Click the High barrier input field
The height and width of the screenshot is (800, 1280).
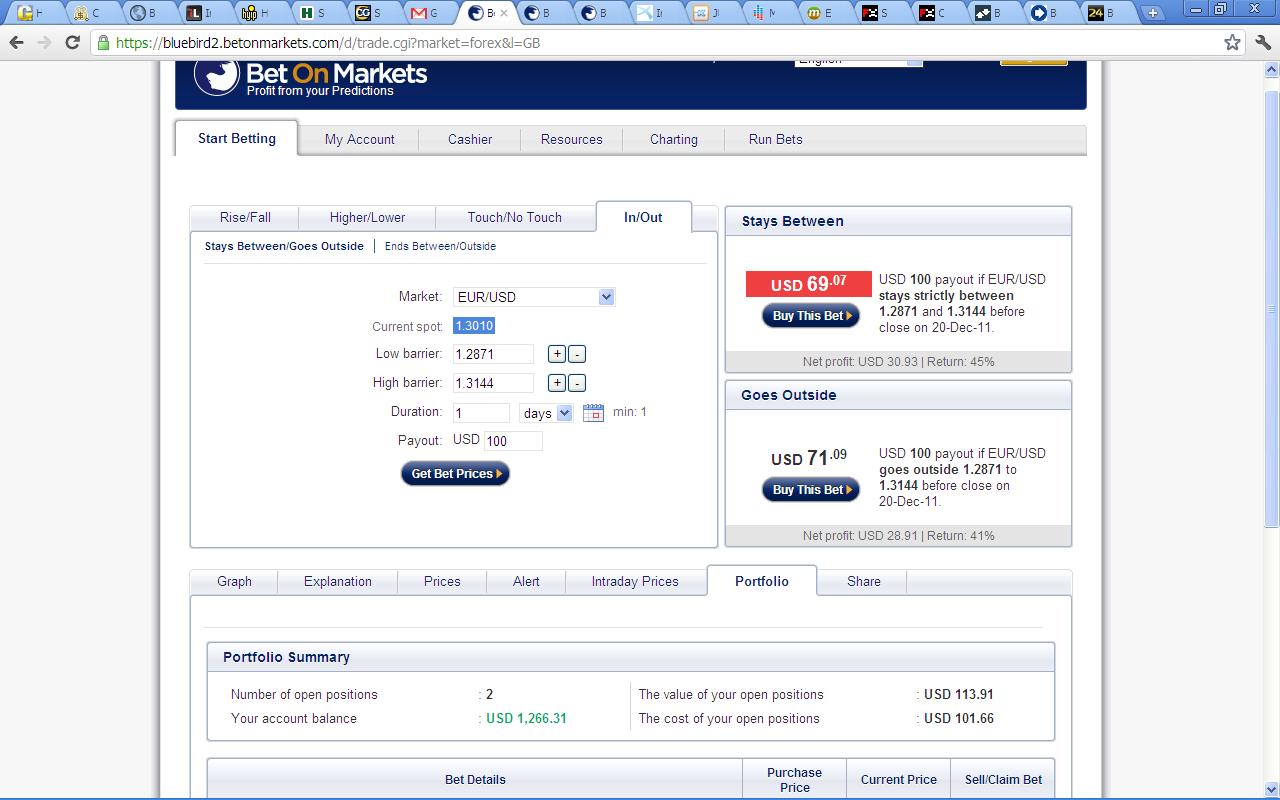point(493,383)
